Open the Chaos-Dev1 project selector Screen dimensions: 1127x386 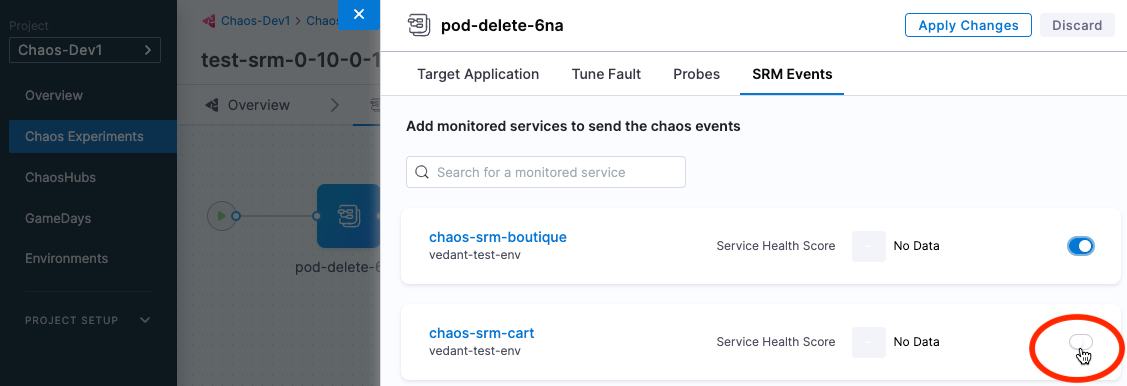85,50
